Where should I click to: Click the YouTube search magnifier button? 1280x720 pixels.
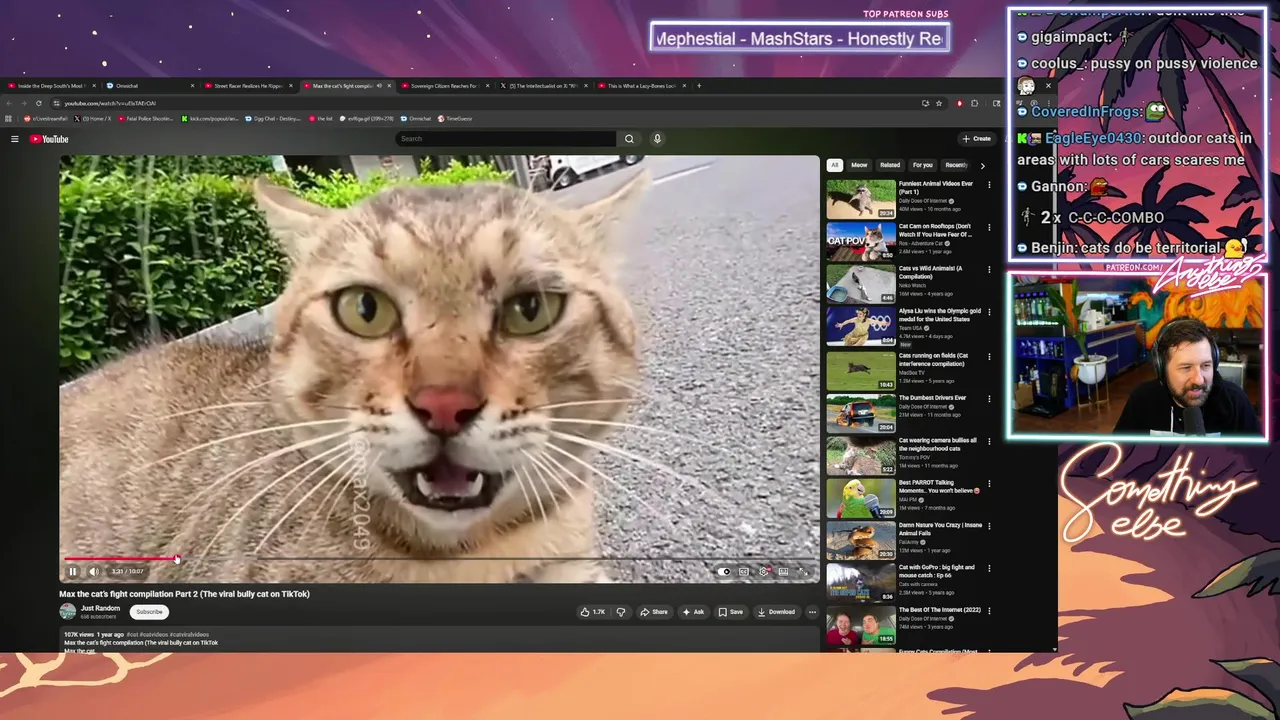tap(629, 139)
